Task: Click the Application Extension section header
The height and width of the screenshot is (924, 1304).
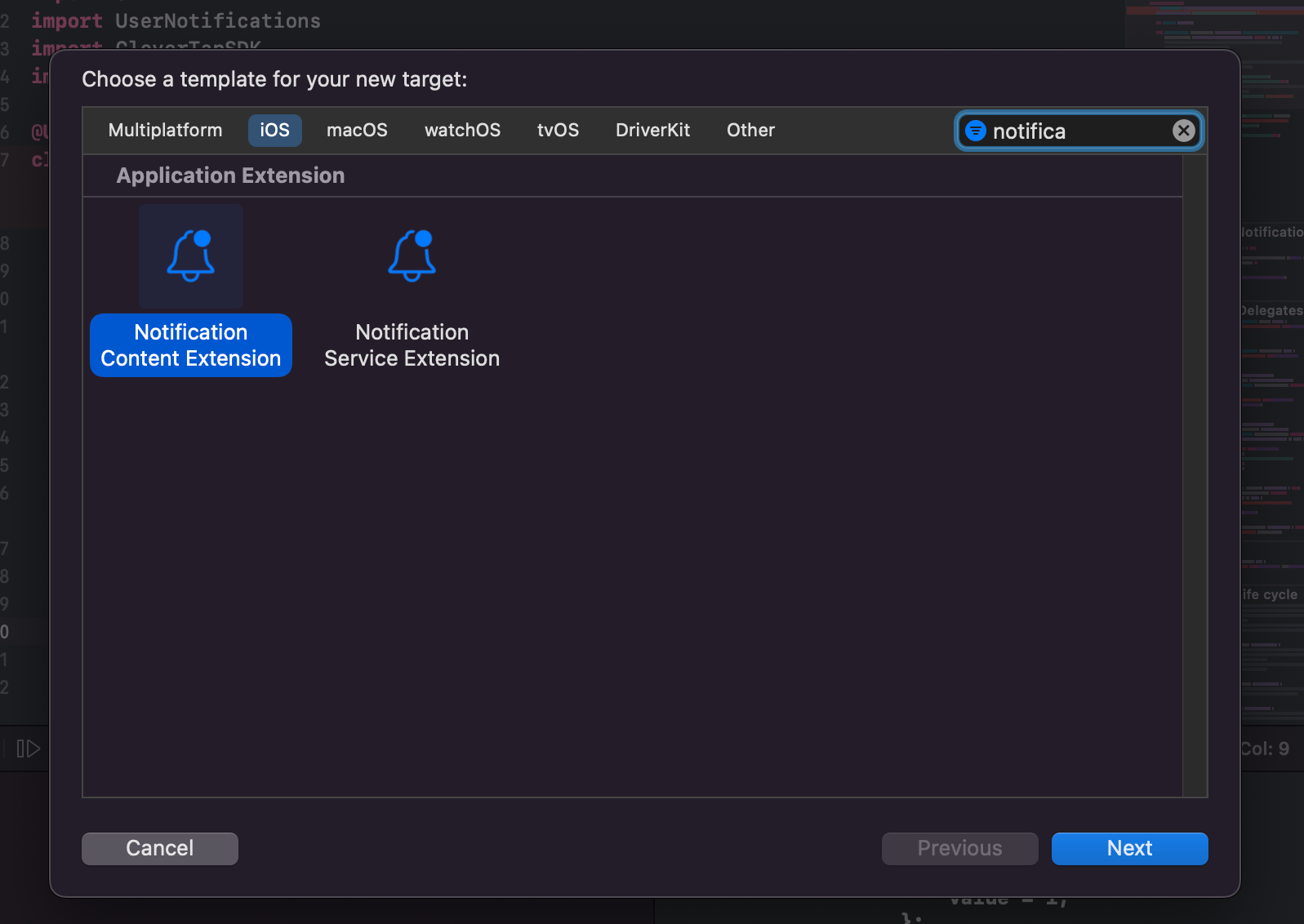Action: click(230, 175)
